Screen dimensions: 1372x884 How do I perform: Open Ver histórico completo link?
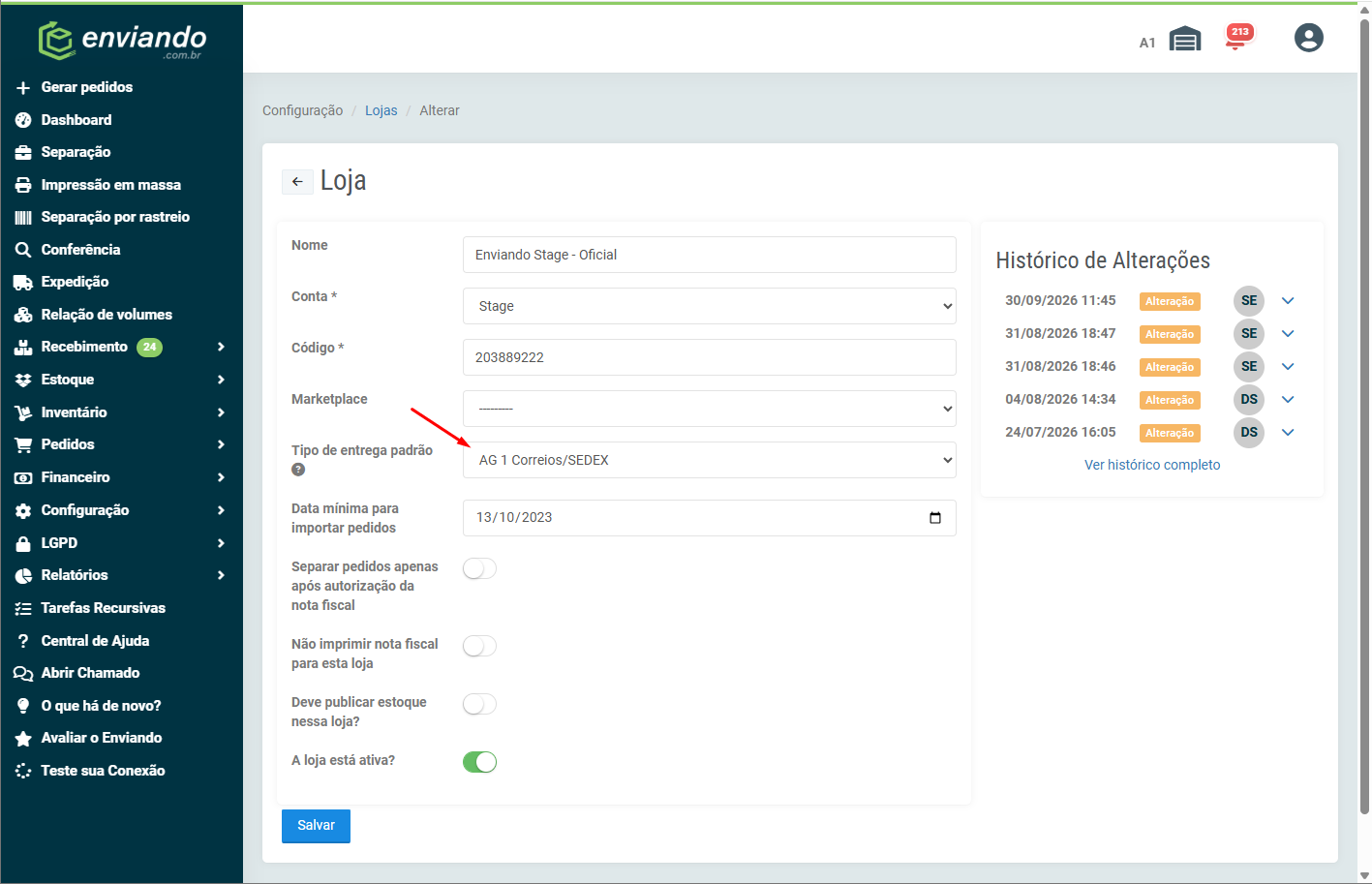(x=1152, y=465)
